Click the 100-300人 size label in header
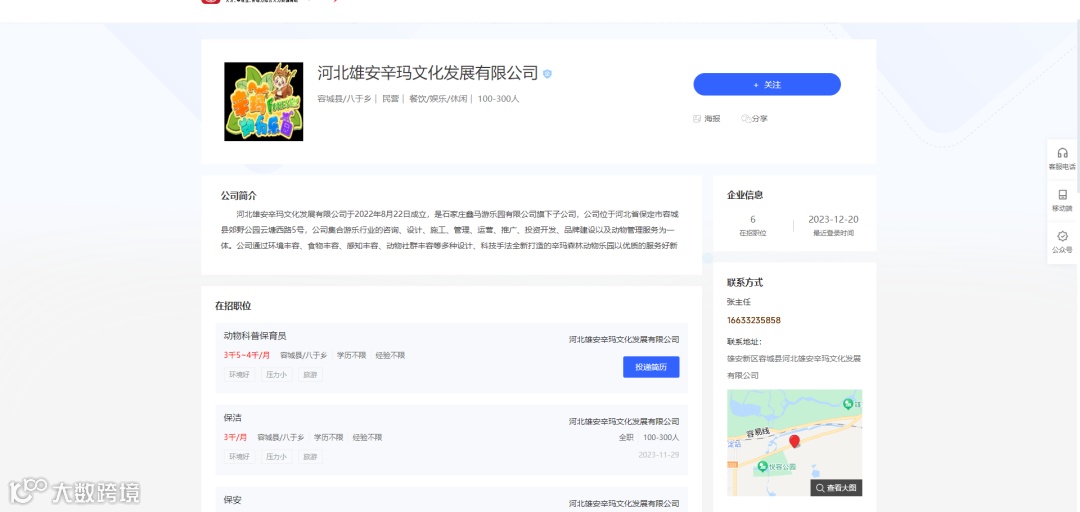Screen dimensions: 1080x512 point(499,99)
